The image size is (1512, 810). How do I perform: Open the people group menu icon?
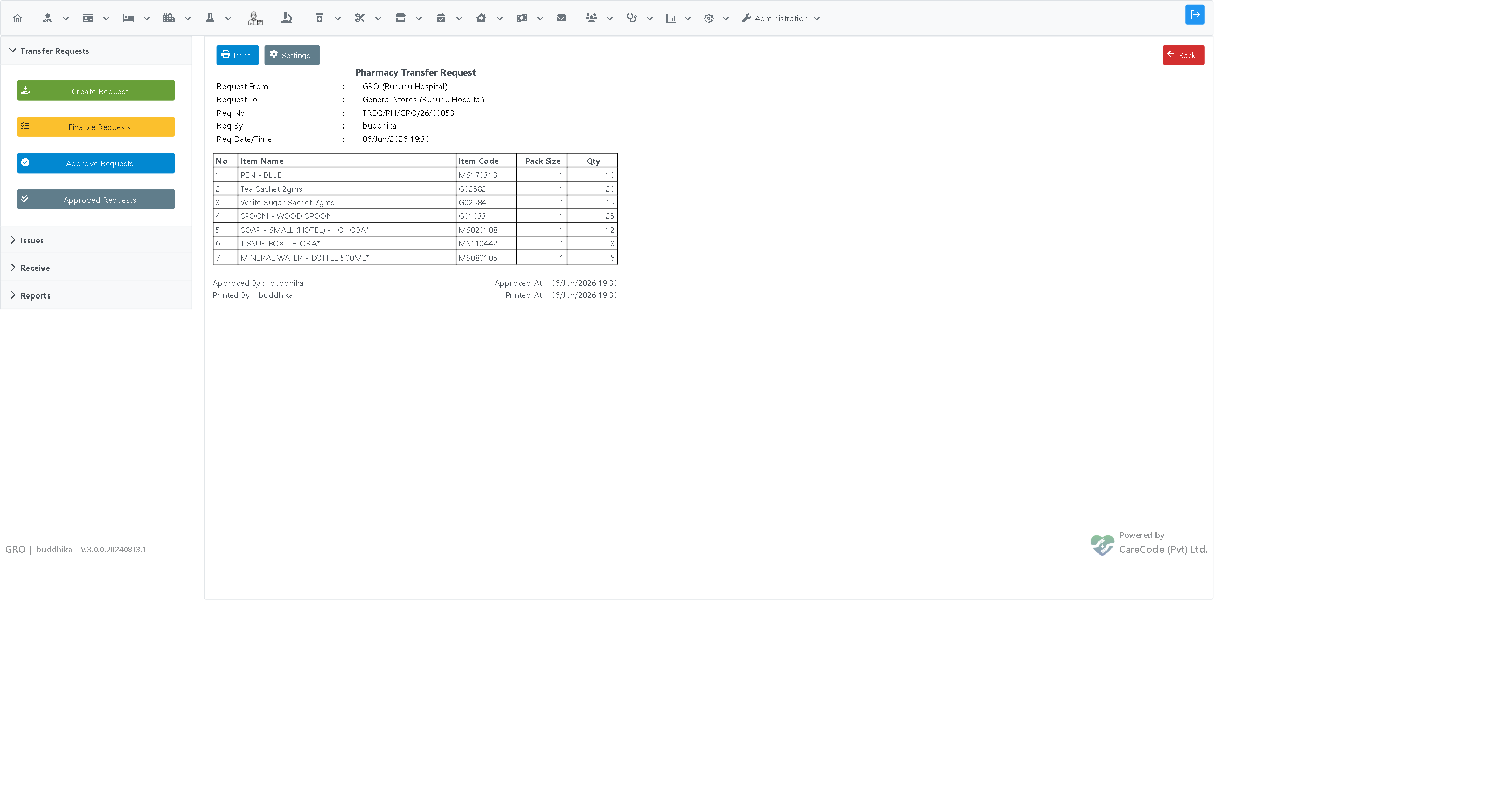pyautogui.click(x=591, y=18)
